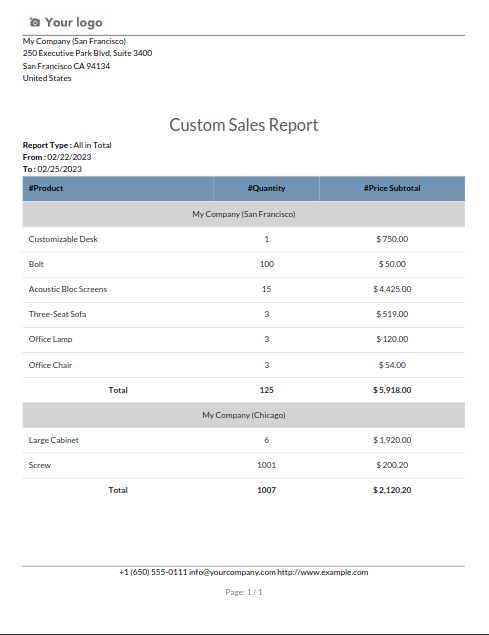Click the +1 (650) 555-0111 phone number
The image size is (489, 635).
153,572
